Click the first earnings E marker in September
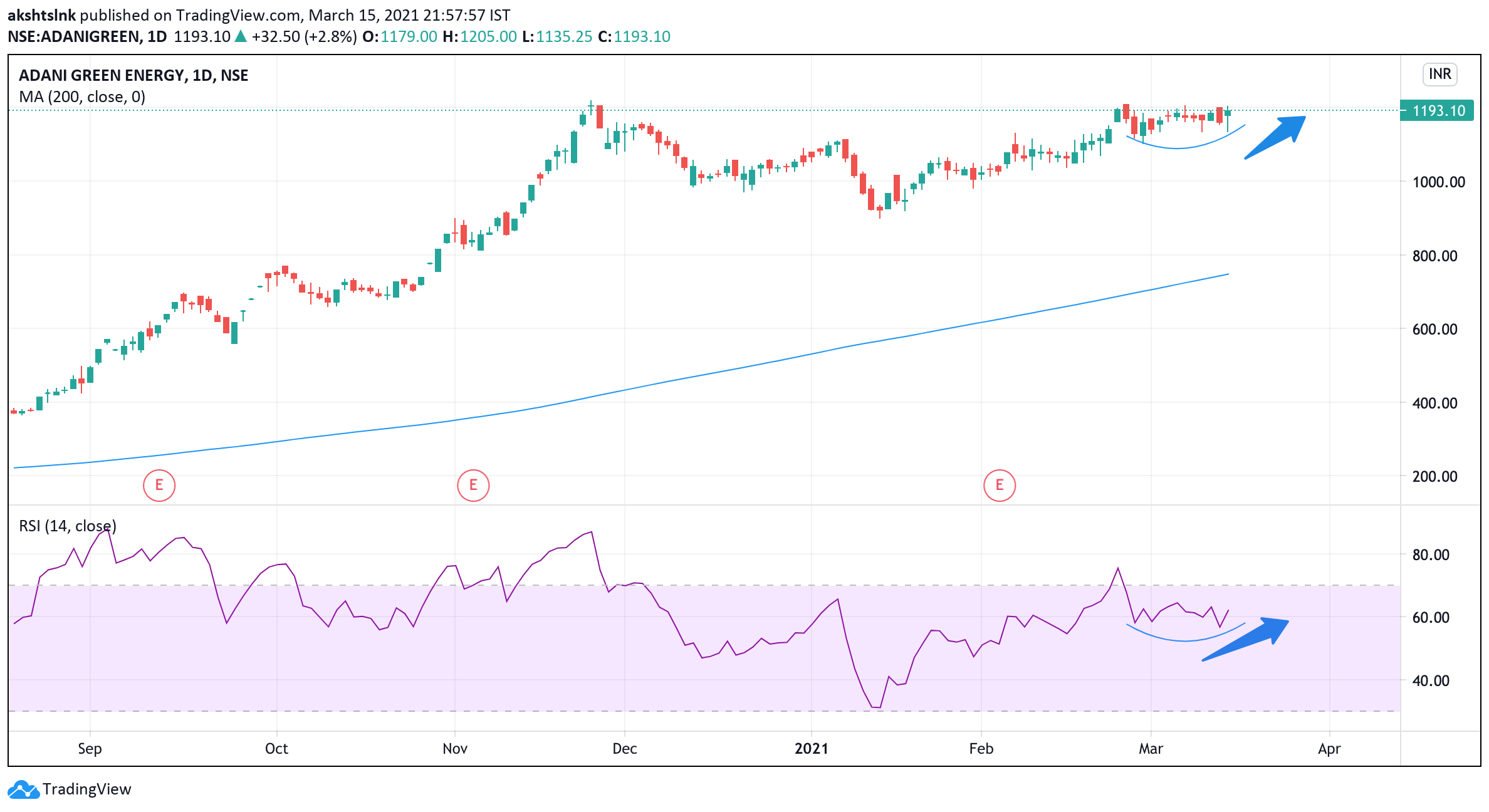 tap(159, 485)
